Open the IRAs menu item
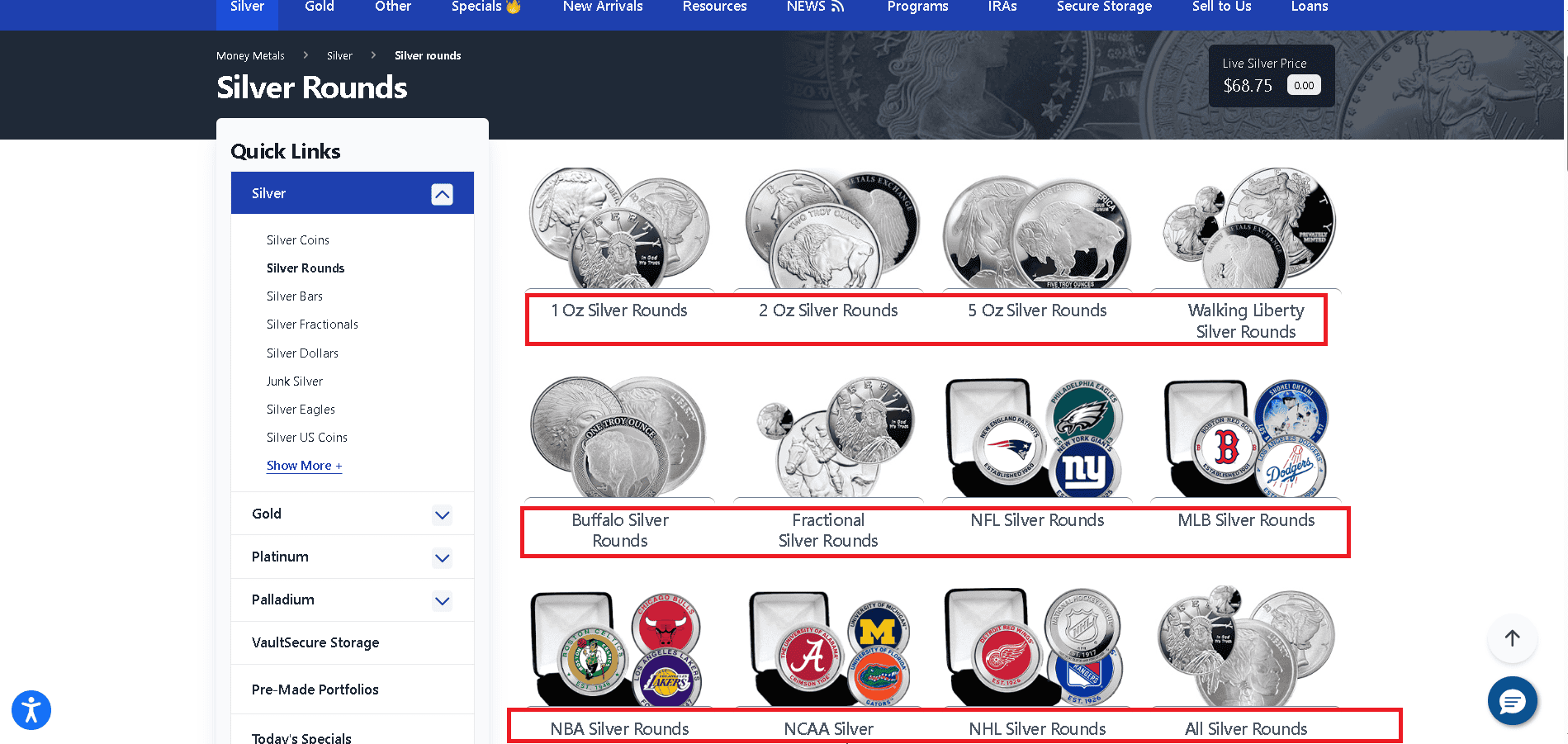The height and width of the screenshot is (744, 1568). [1002, 7]
